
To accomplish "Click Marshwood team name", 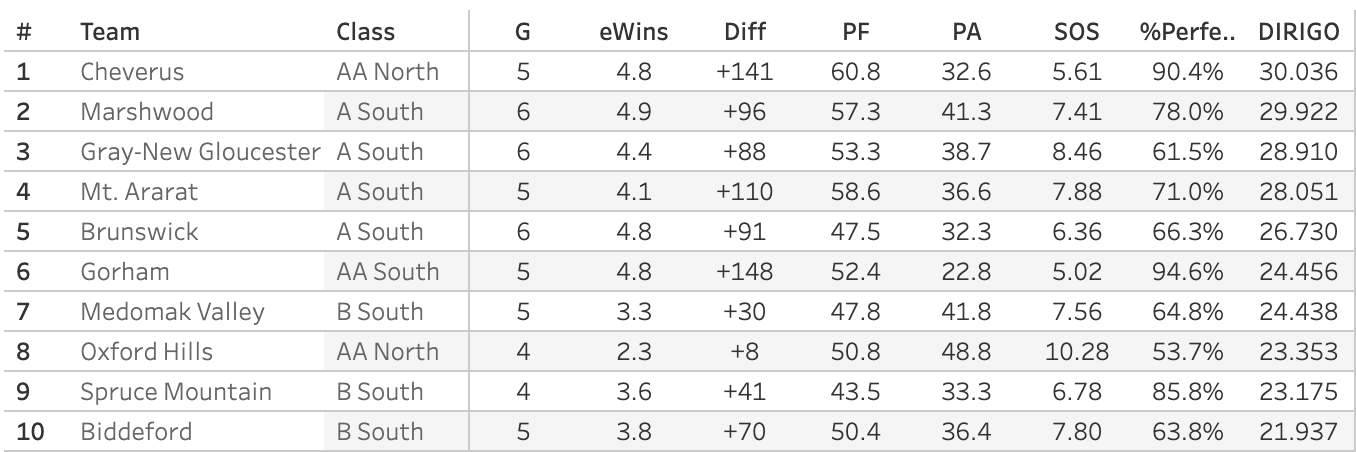I will click(147, 112).
